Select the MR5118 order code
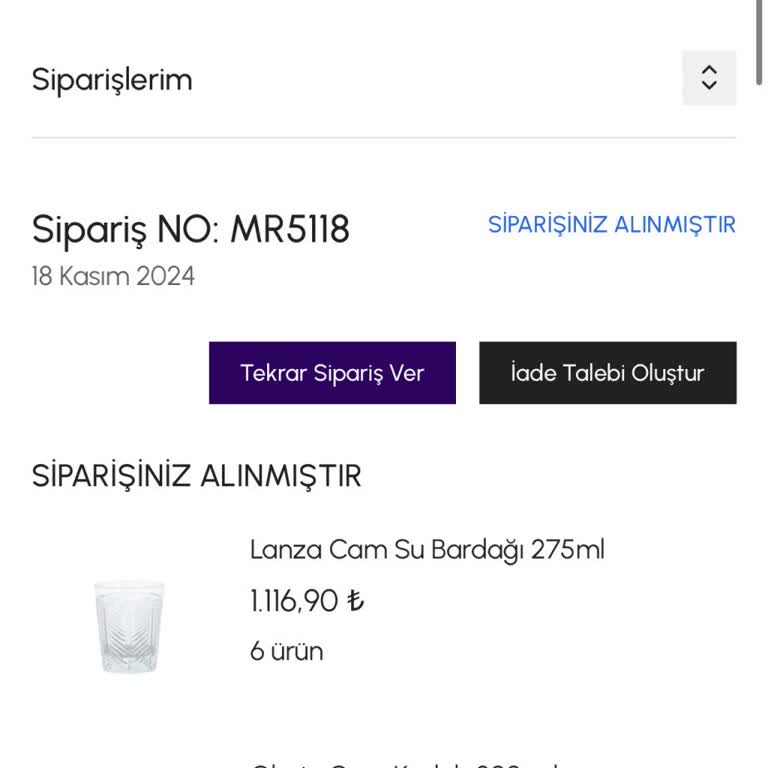The width and height of the screenshot is (768, 768). tap(290, 230)
